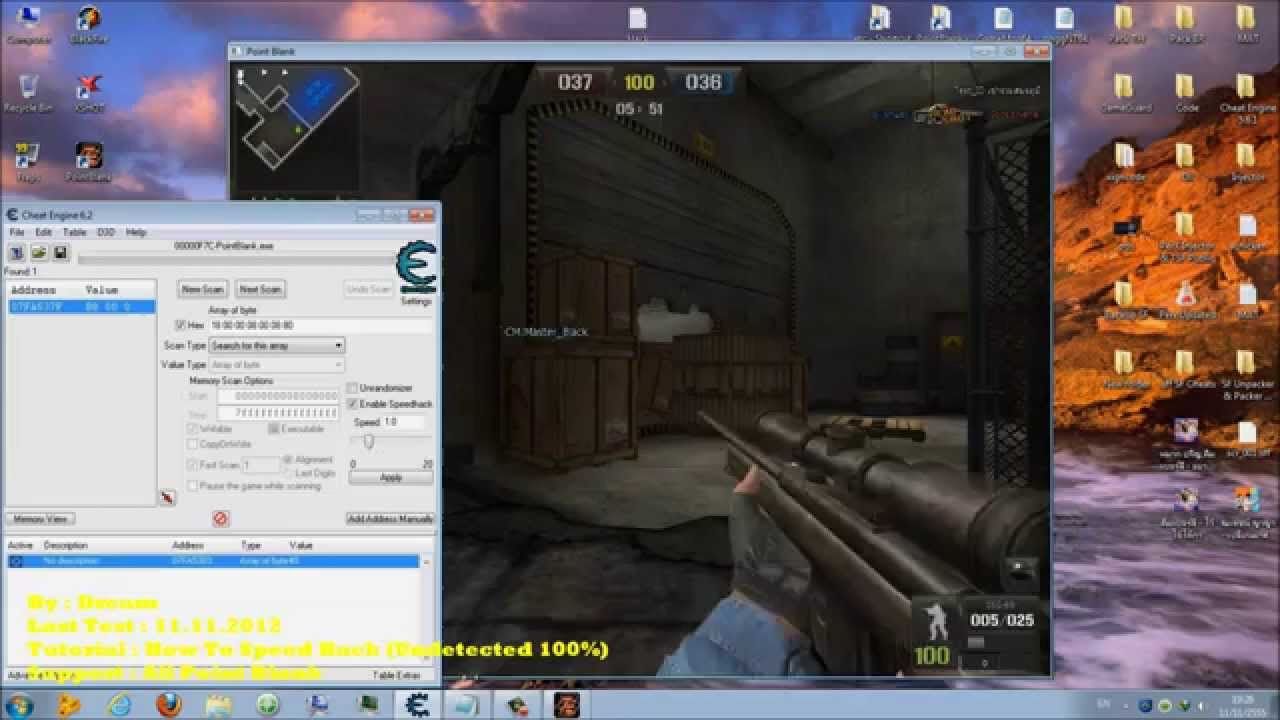Toggle Active box of address list entry
The height and width of the screenshot is (720, 1280).
(16, 562)
